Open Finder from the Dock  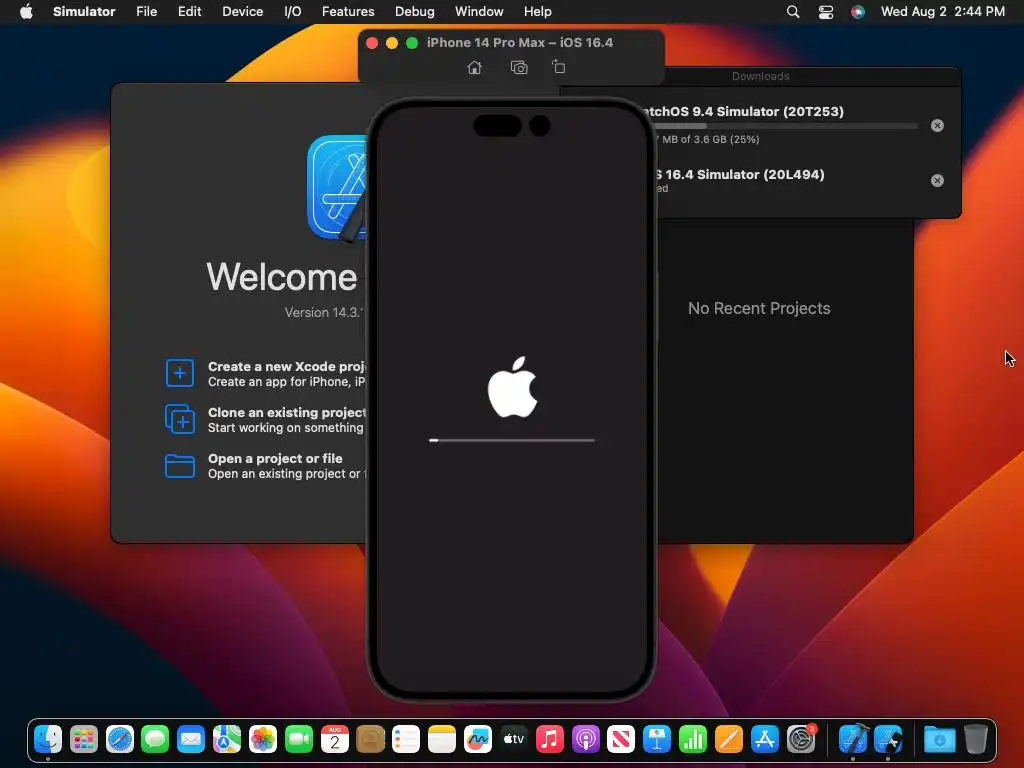point(48,739)
